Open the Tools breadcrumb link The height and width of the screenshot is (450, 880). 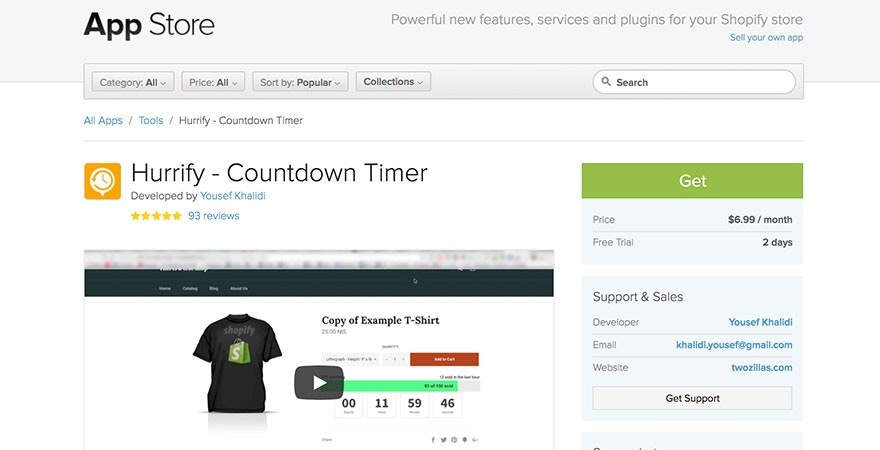151,121
